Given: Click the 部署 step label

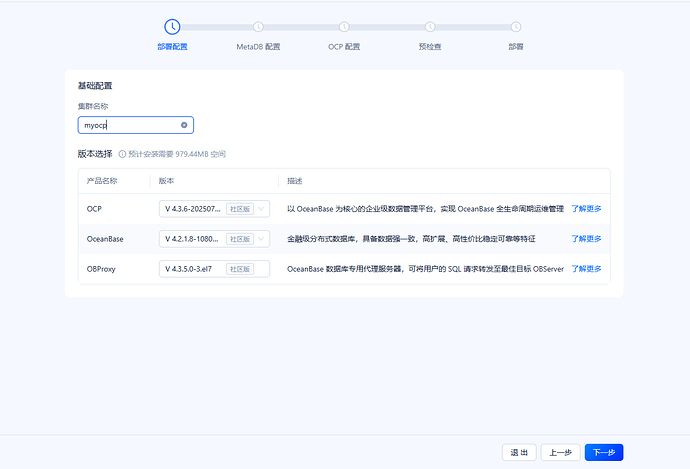Looking at the screenshot, I should [x=516, y=47].
